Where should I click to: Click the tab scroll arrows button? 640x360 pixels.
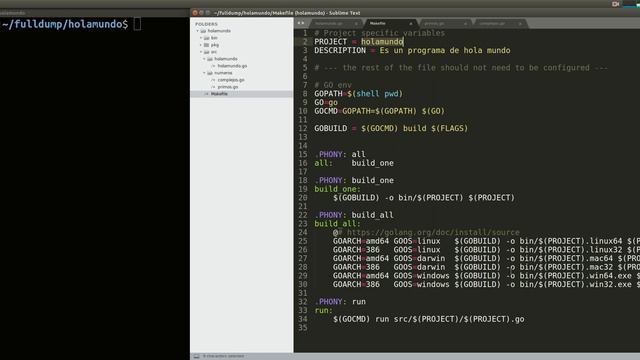click(301, 23)
